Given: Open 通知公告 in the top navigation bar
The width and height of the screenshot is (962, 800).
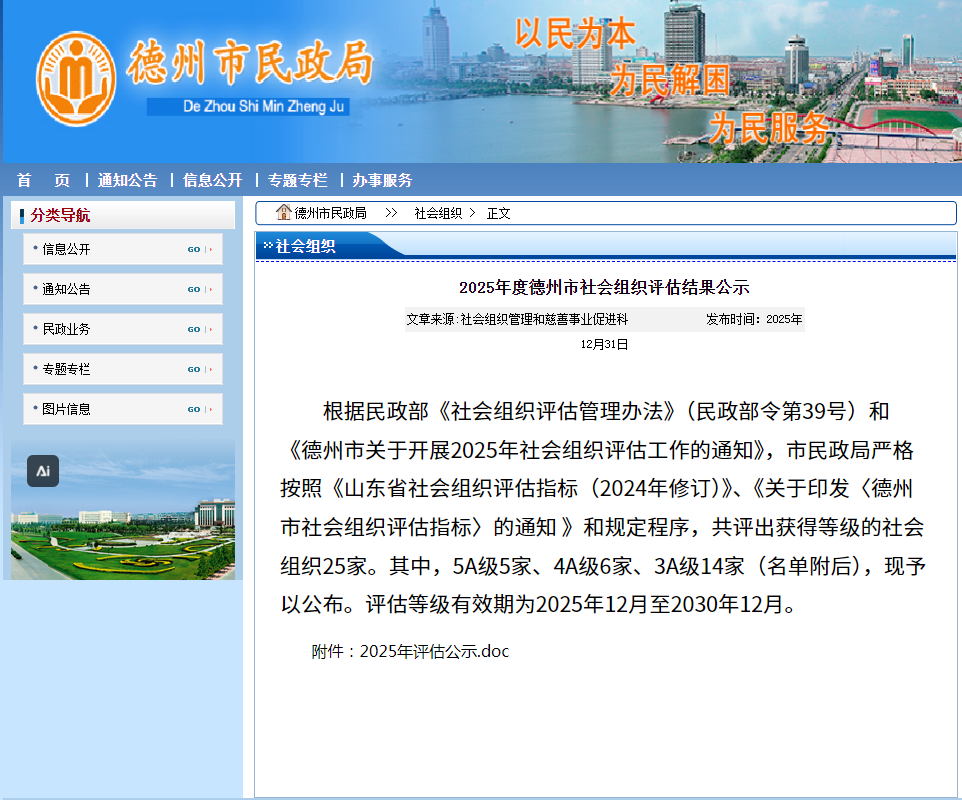Looking at the screenshot, I should tap(127, 180).
